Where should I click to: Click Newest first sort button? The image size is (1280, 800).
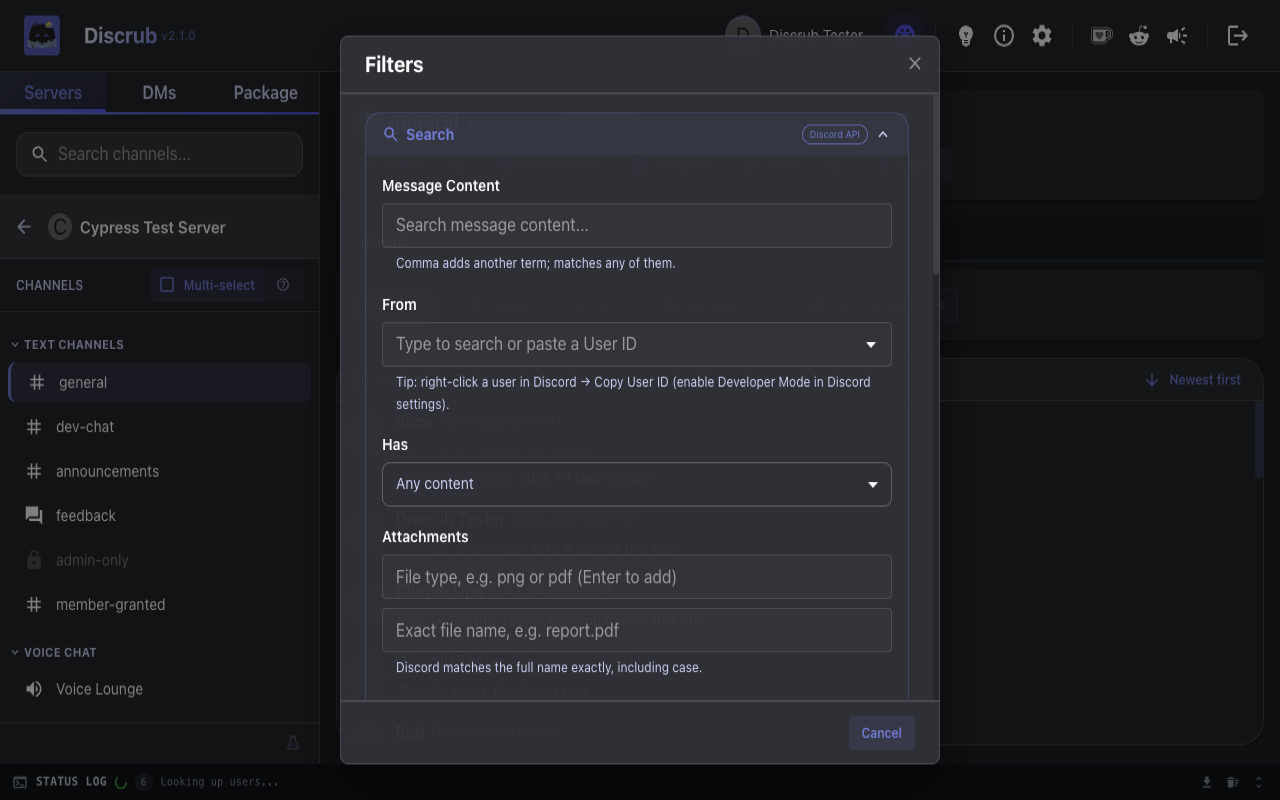click(1193, 380)
